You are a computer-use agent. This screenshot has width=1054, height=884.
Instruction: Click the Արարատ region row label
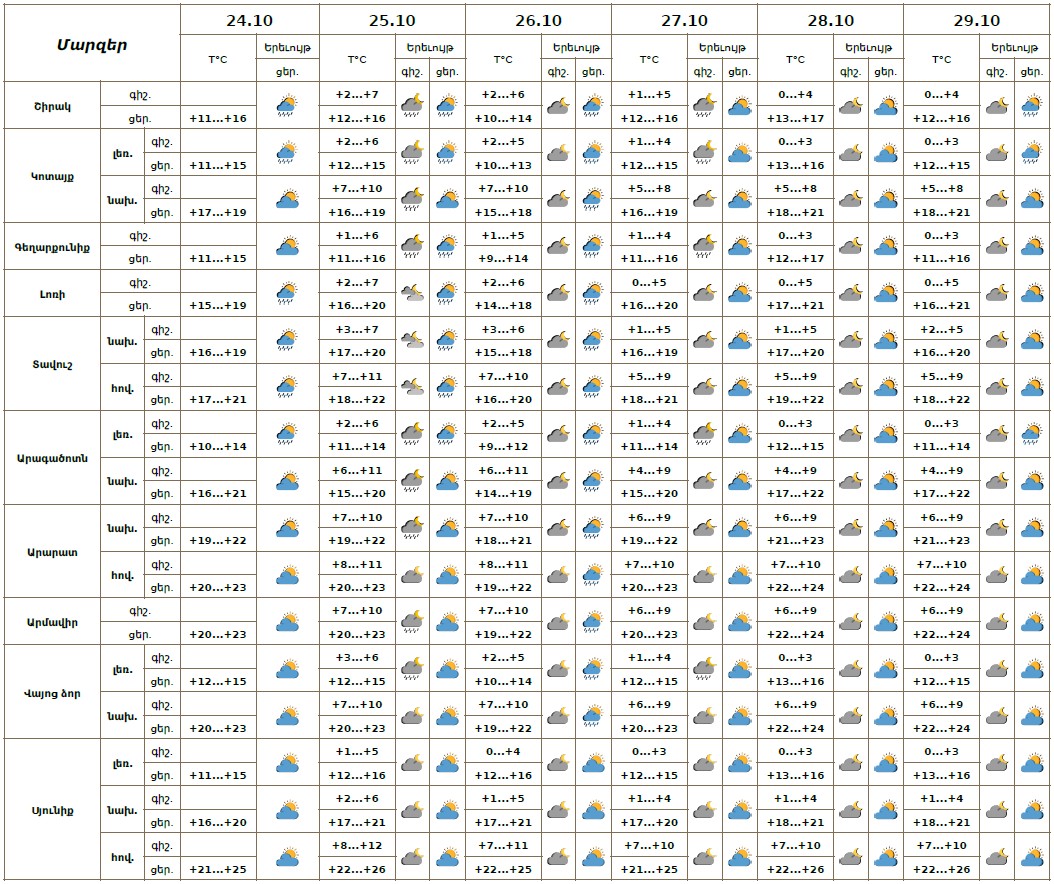52,552
